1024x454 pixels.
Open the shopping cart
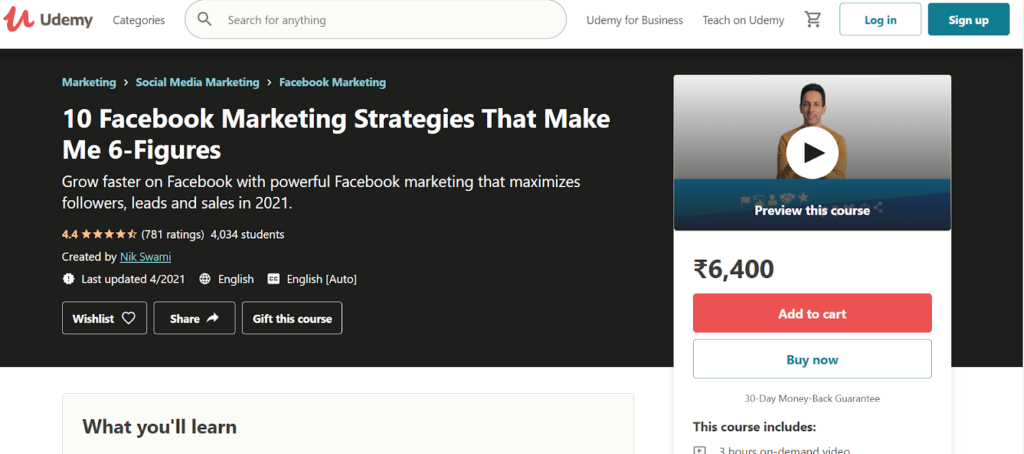pos(812,20)
